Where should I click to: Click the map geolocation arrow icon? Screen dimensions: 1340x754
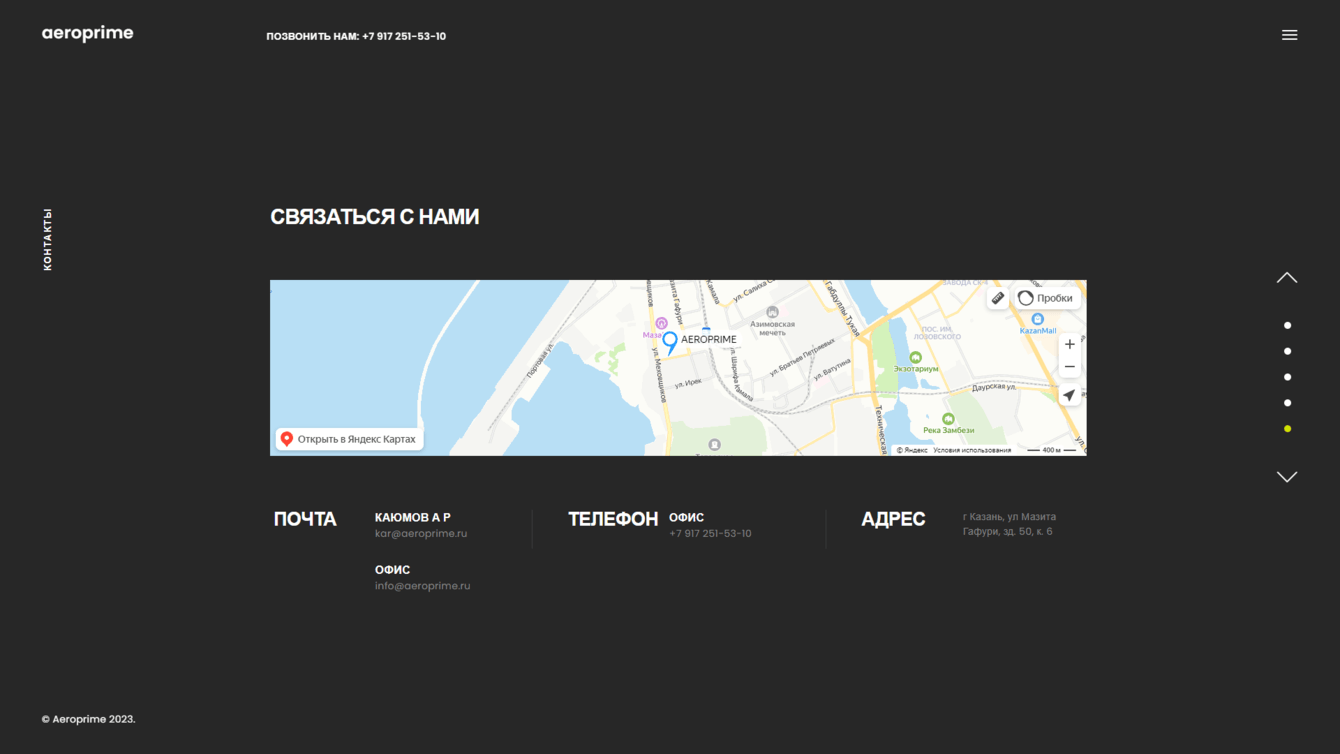(x=1070, y=395)
